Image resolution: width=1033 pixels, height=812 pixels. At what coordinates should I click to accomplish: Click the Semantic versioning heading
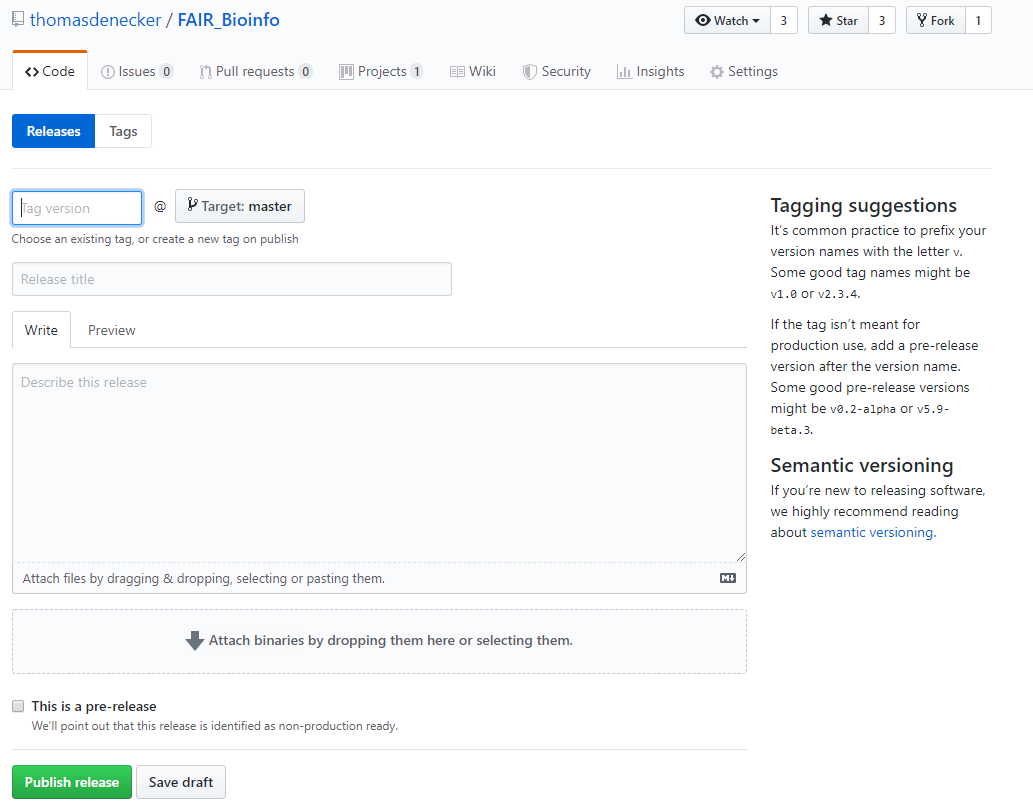point(862,466)
